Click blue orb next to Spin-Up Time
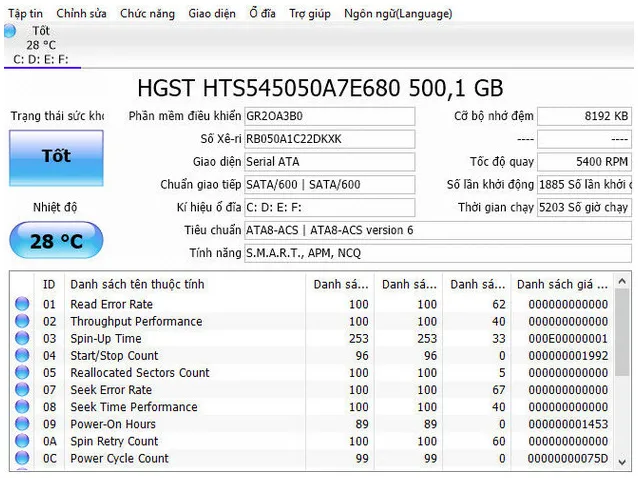The image size is (638, 478). pos(22,339)
